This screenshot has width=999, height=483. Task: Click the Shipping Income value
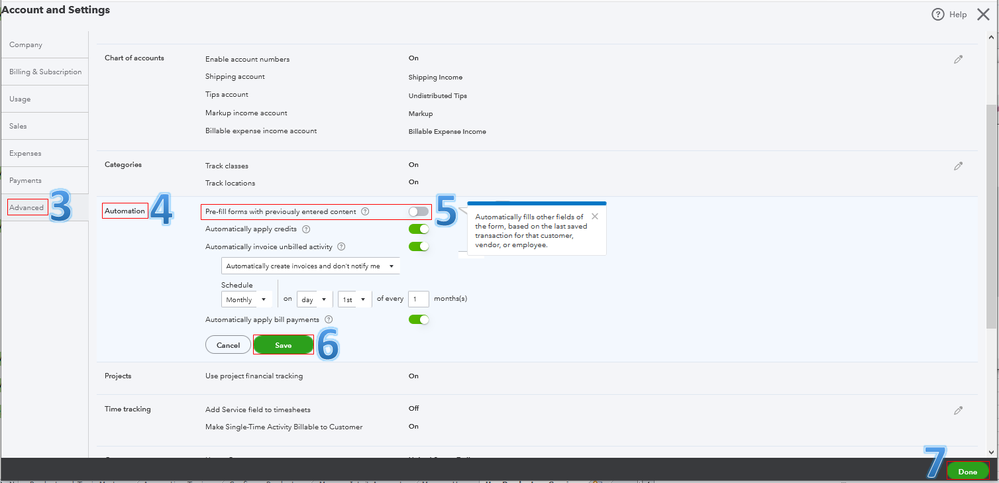(x=435, y=77)
